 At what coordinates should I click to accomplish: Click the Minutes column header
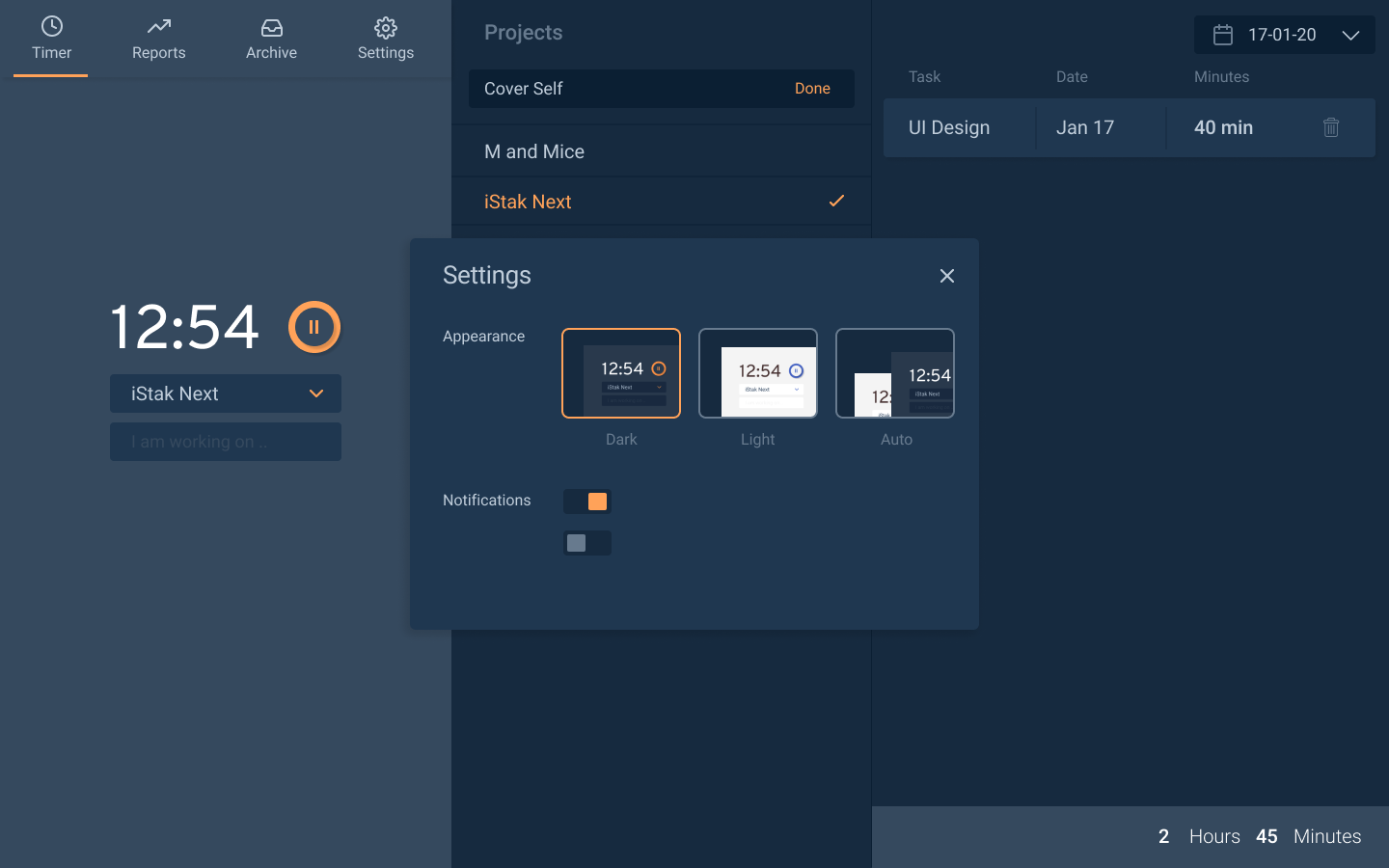tap(1221, 76)
